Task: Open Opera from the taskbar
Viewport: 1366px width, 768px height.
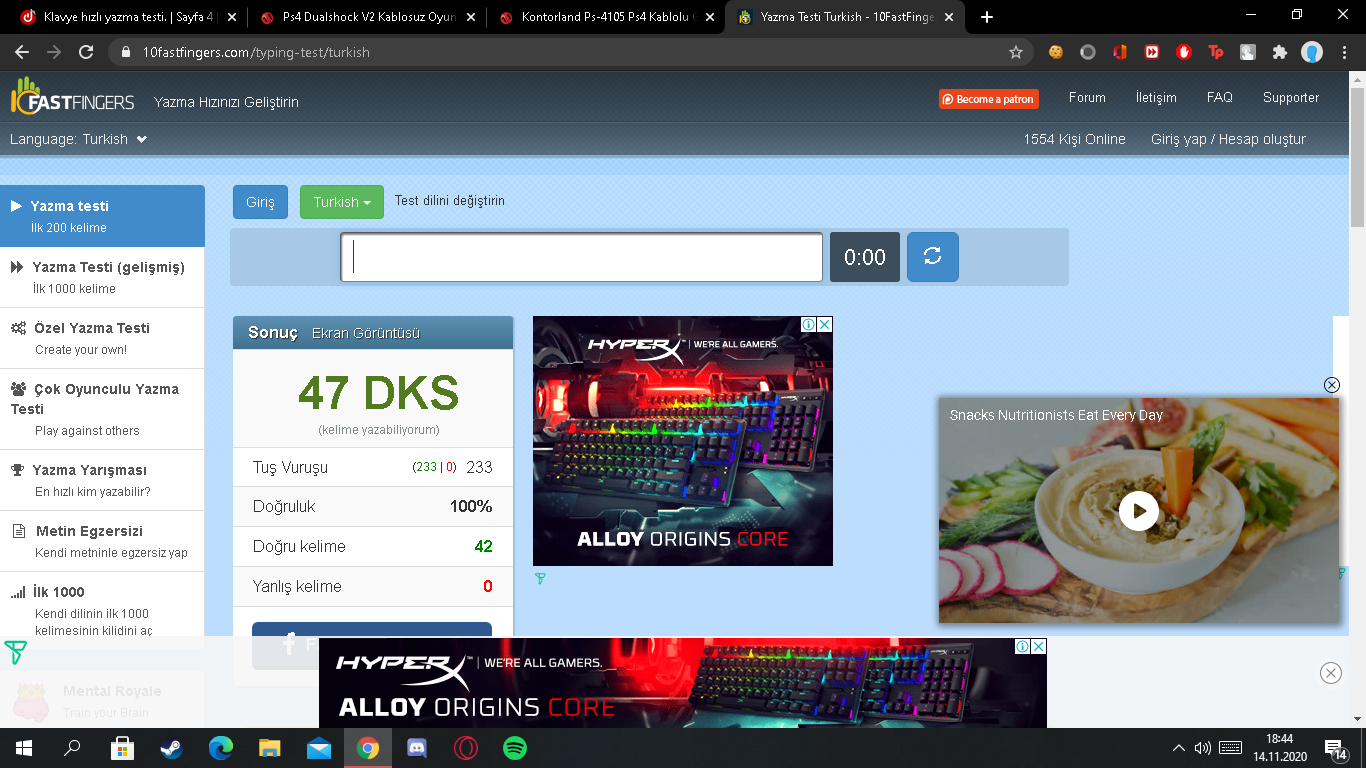Action: coord(466,748)
